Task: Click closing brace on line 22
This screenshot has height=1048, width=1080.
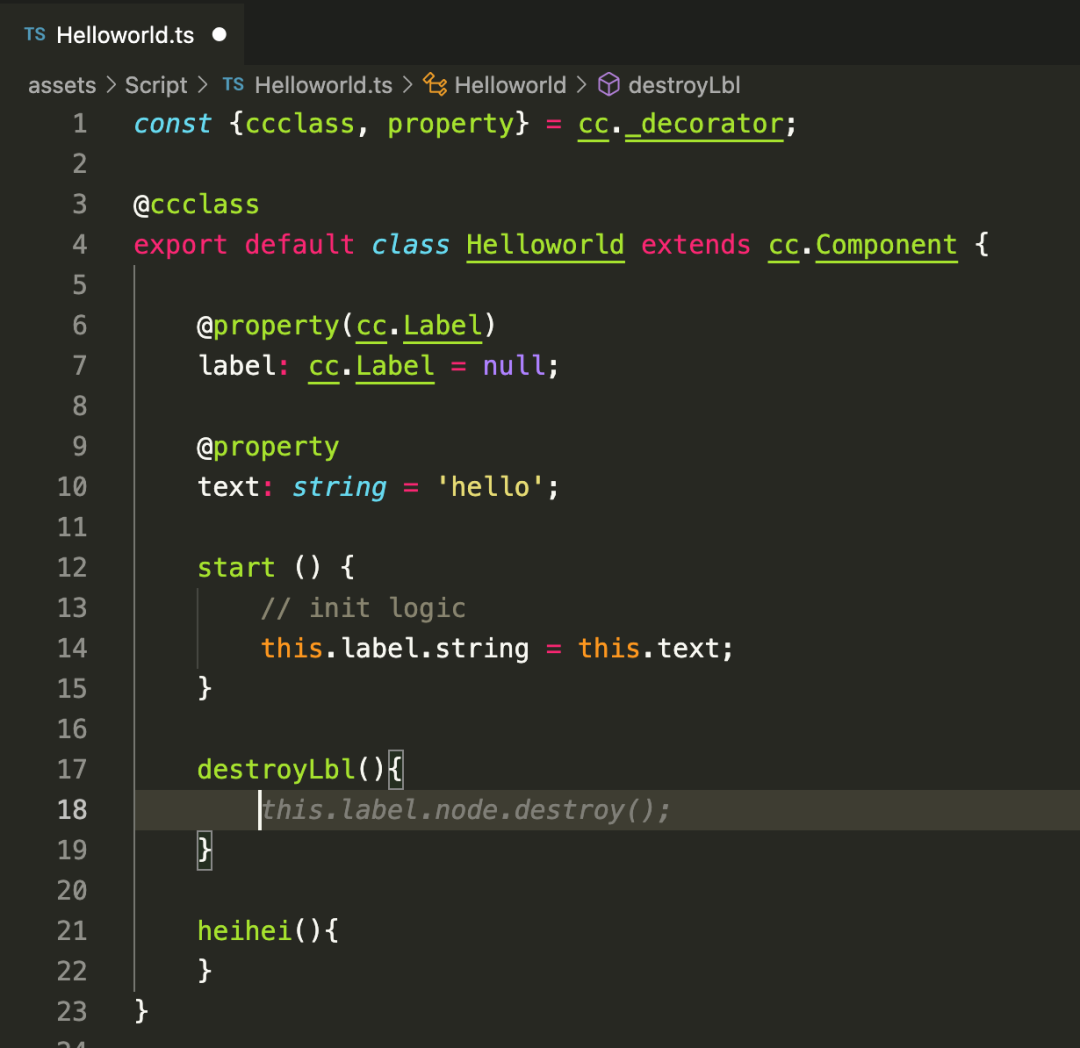Action: tap(205, 972)
